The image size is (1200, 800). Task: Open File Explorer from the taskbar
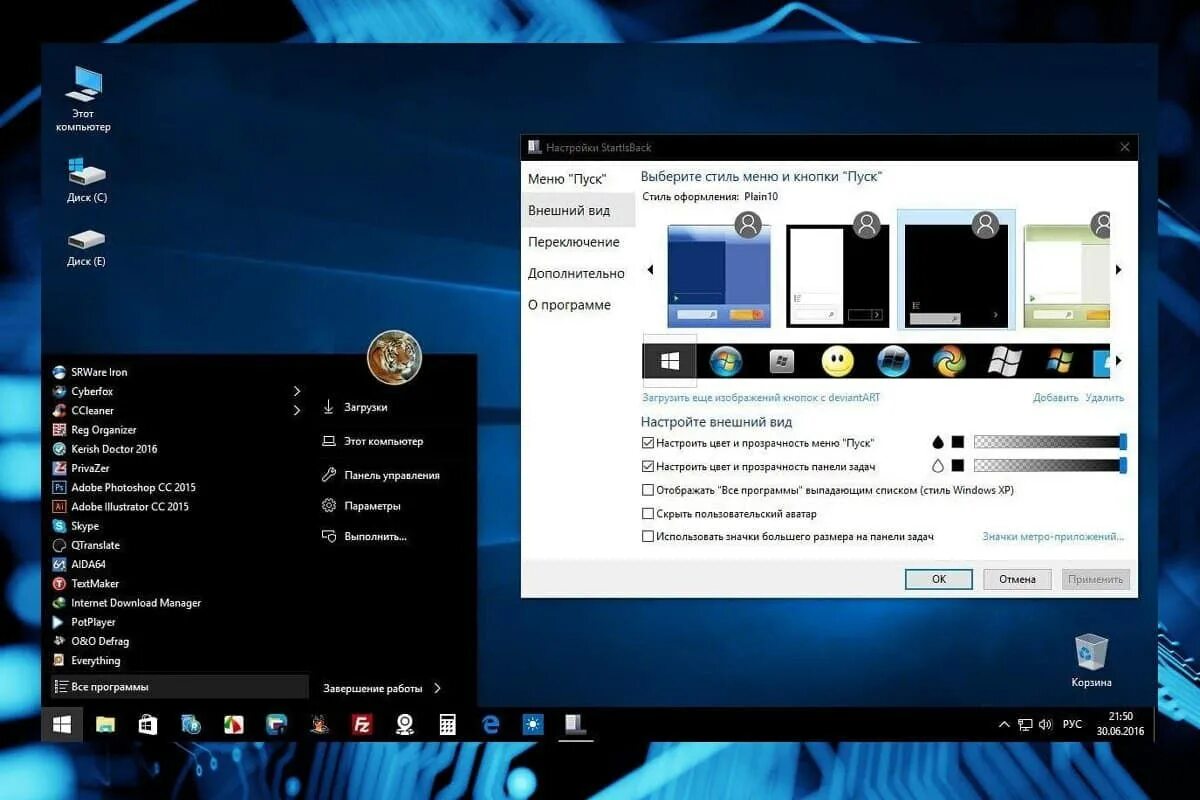[x=105, y=725]
